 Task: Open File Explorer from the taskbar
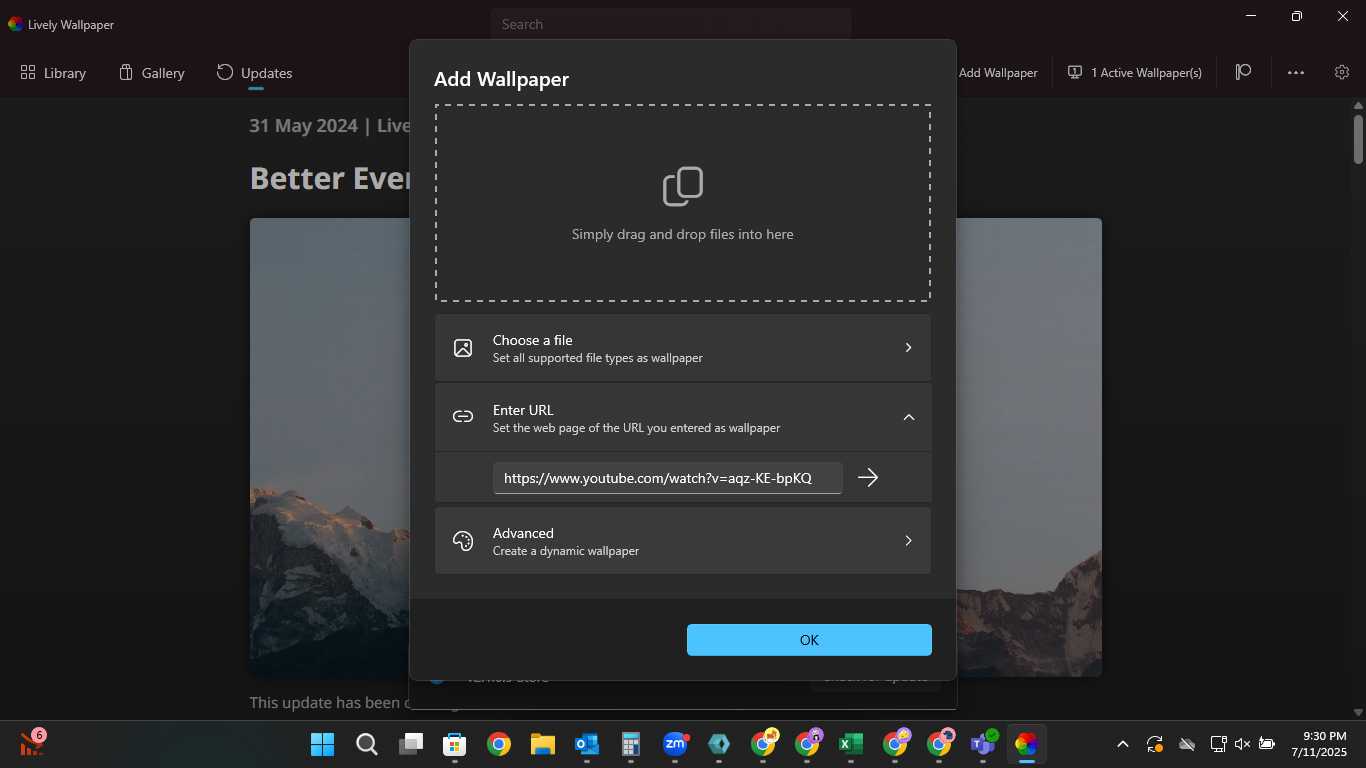[543, 744]
